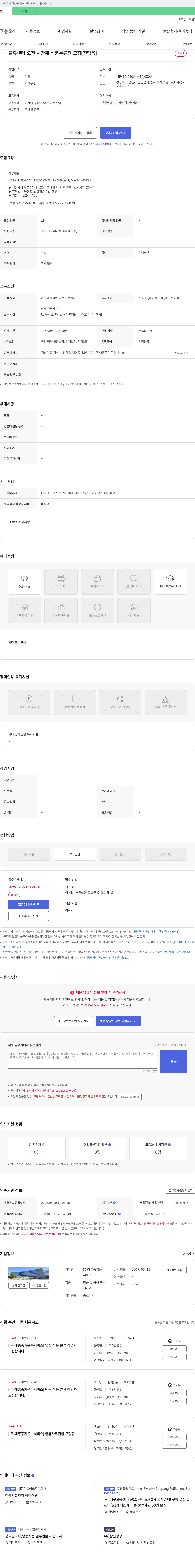The height and width of the screenshot is (1568, 195).
Task: Open 지도 보기 for 인증기관
Action: [x=181, y=1203]
